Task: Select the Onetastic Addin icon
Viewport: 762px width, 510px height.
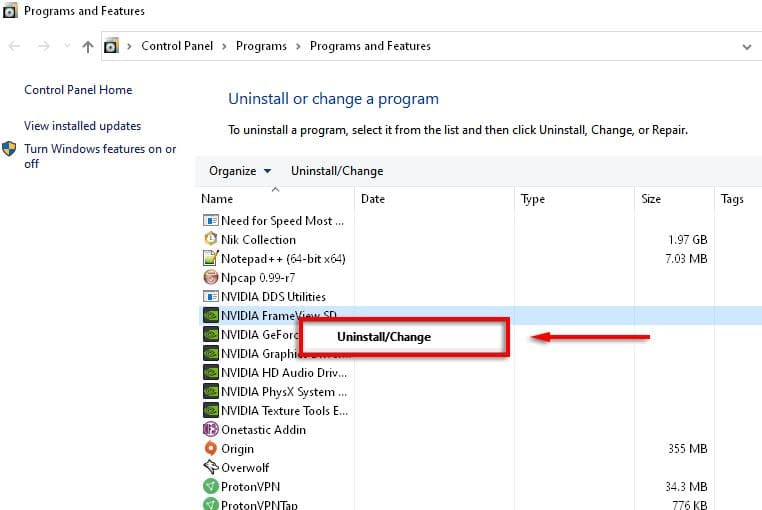Action: 211,430
